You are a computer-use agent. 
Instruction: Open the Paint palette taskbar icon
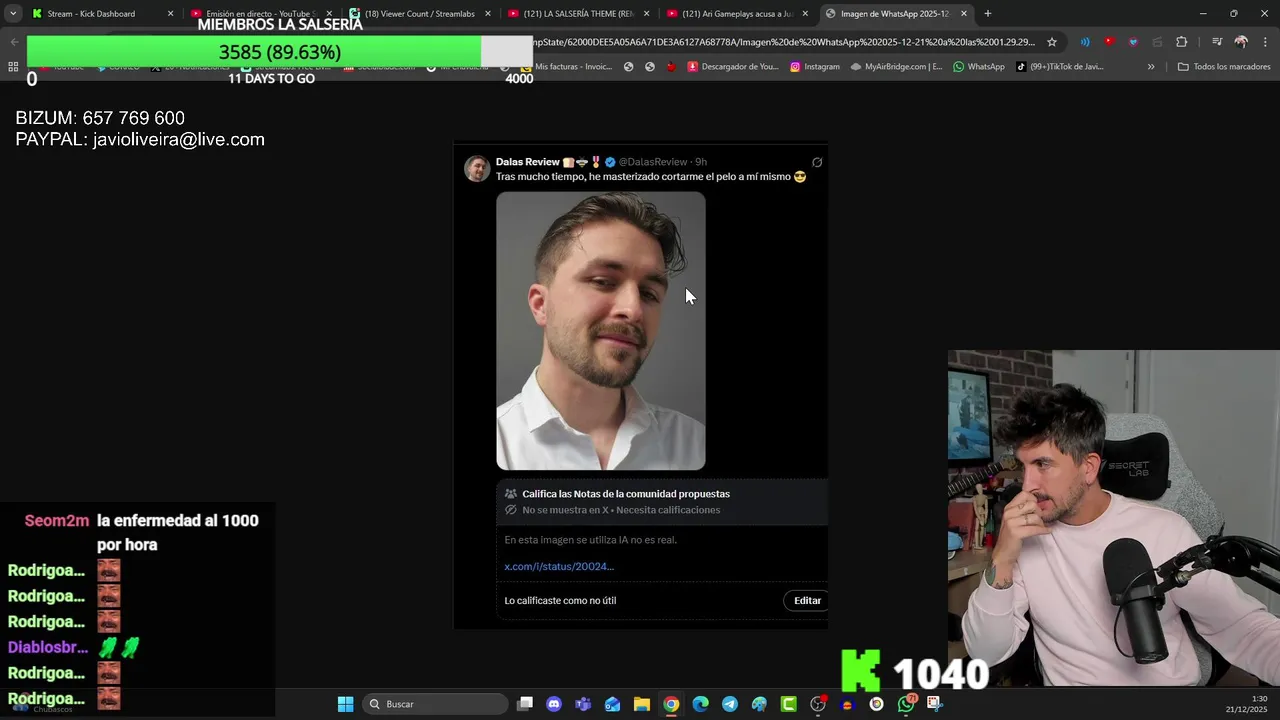759,704
